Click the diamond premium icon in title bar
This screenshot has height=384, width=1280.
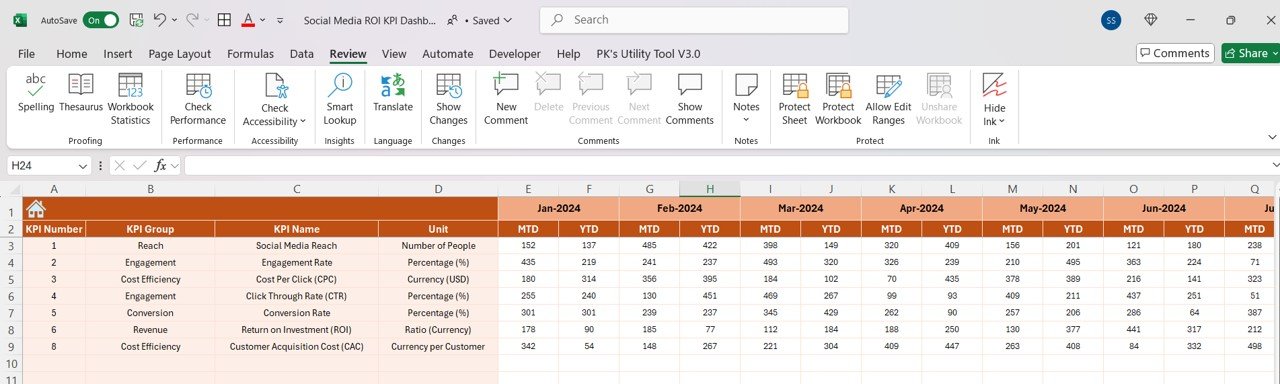click(1151, 20)
